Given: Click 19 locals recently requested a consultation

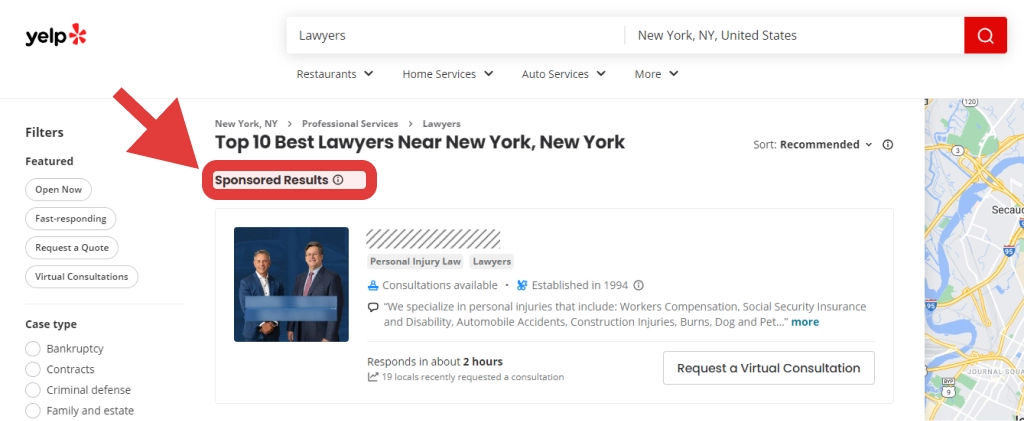Looking at the screenshot, I should coord(473,377).
